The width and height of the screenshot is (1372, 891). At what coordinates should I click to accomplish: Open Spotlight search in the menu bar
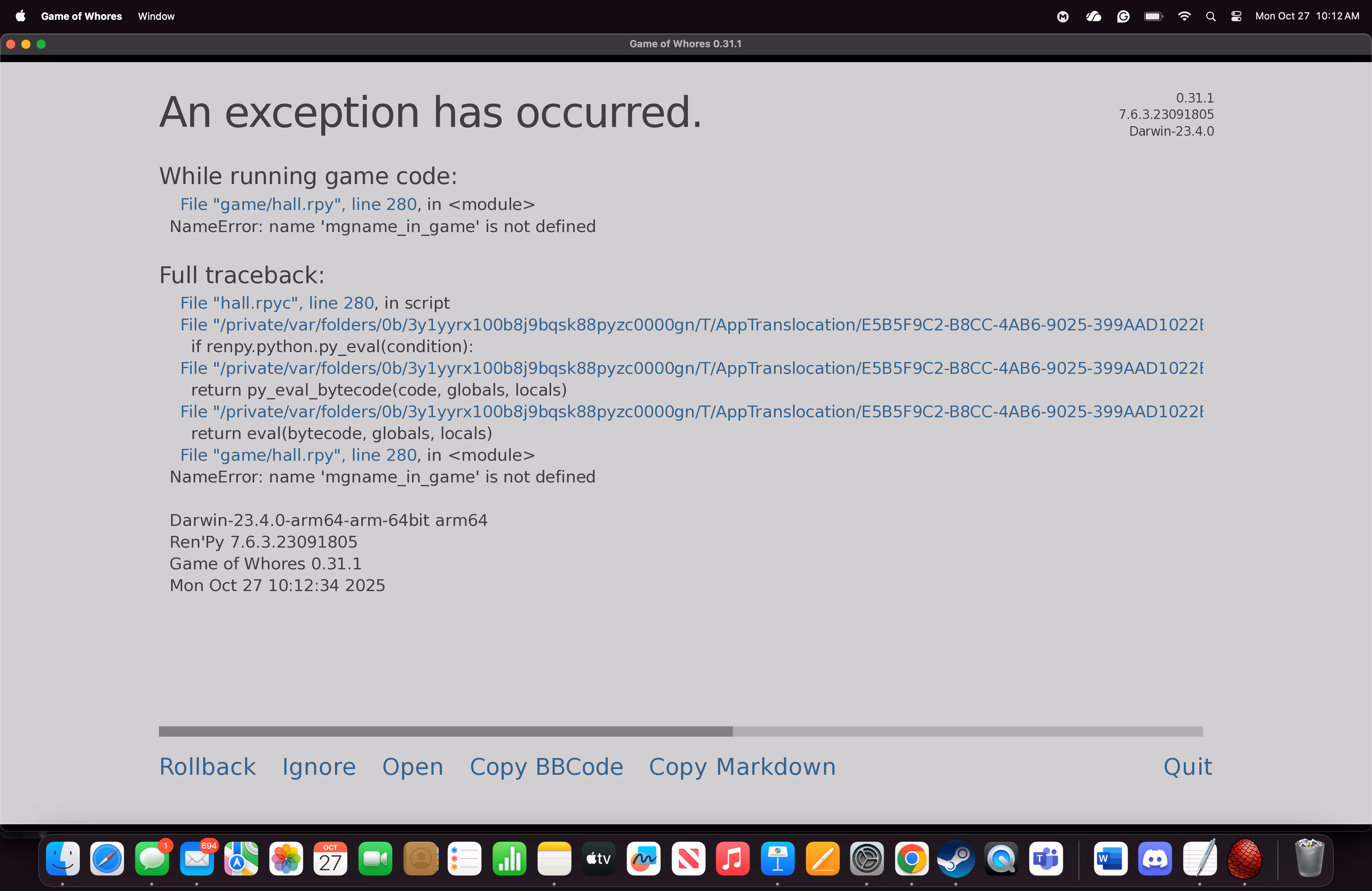(x=1210, y=16)
